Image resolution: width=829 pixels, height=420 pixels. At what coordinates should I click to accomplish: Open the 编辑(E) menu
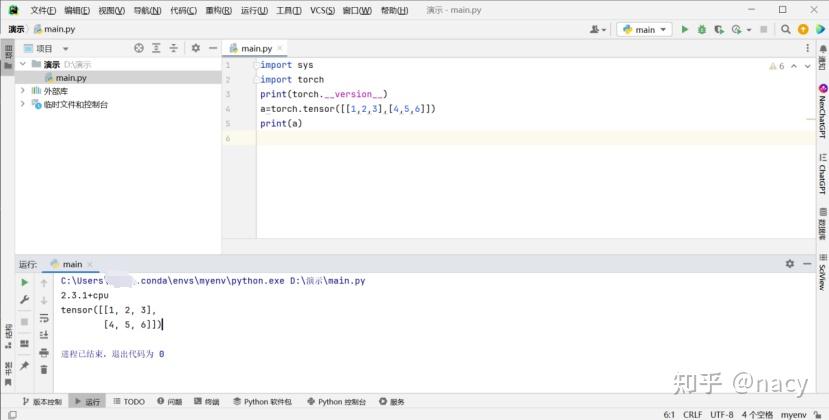77,10
